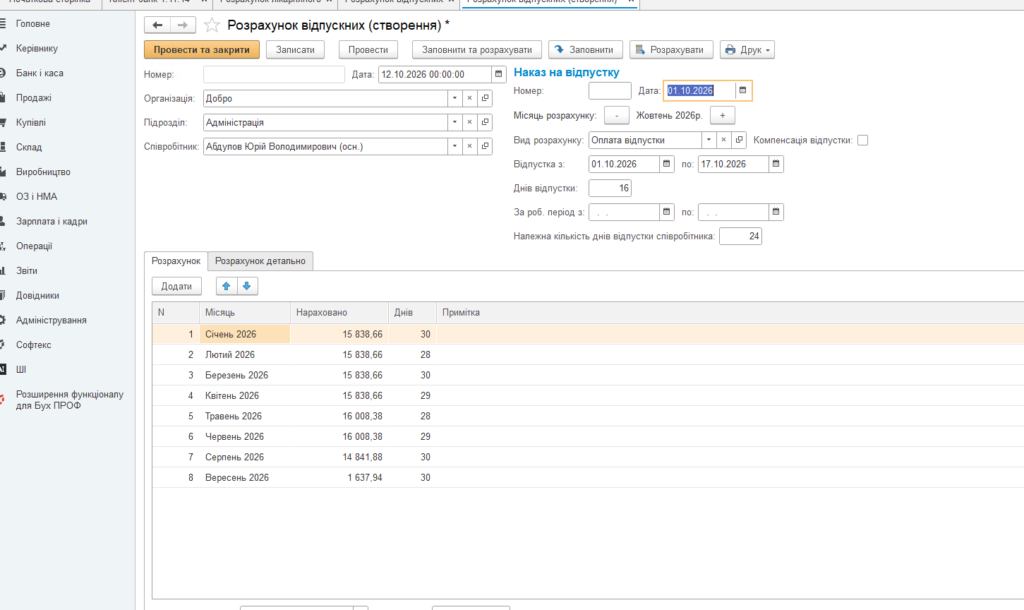This screenshot has width=1024, height=610.
Task: Open calendar for the document Дата field
Action: (498, 74)
